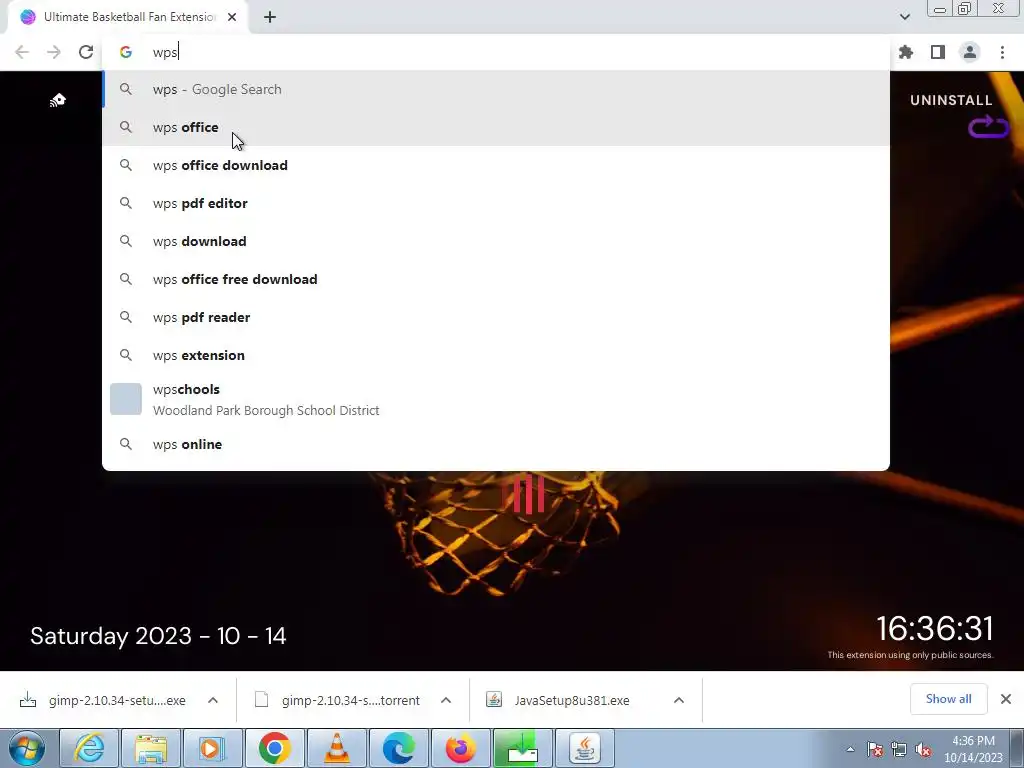
Task: Click the UNINSTALL link
Action: 951,100
